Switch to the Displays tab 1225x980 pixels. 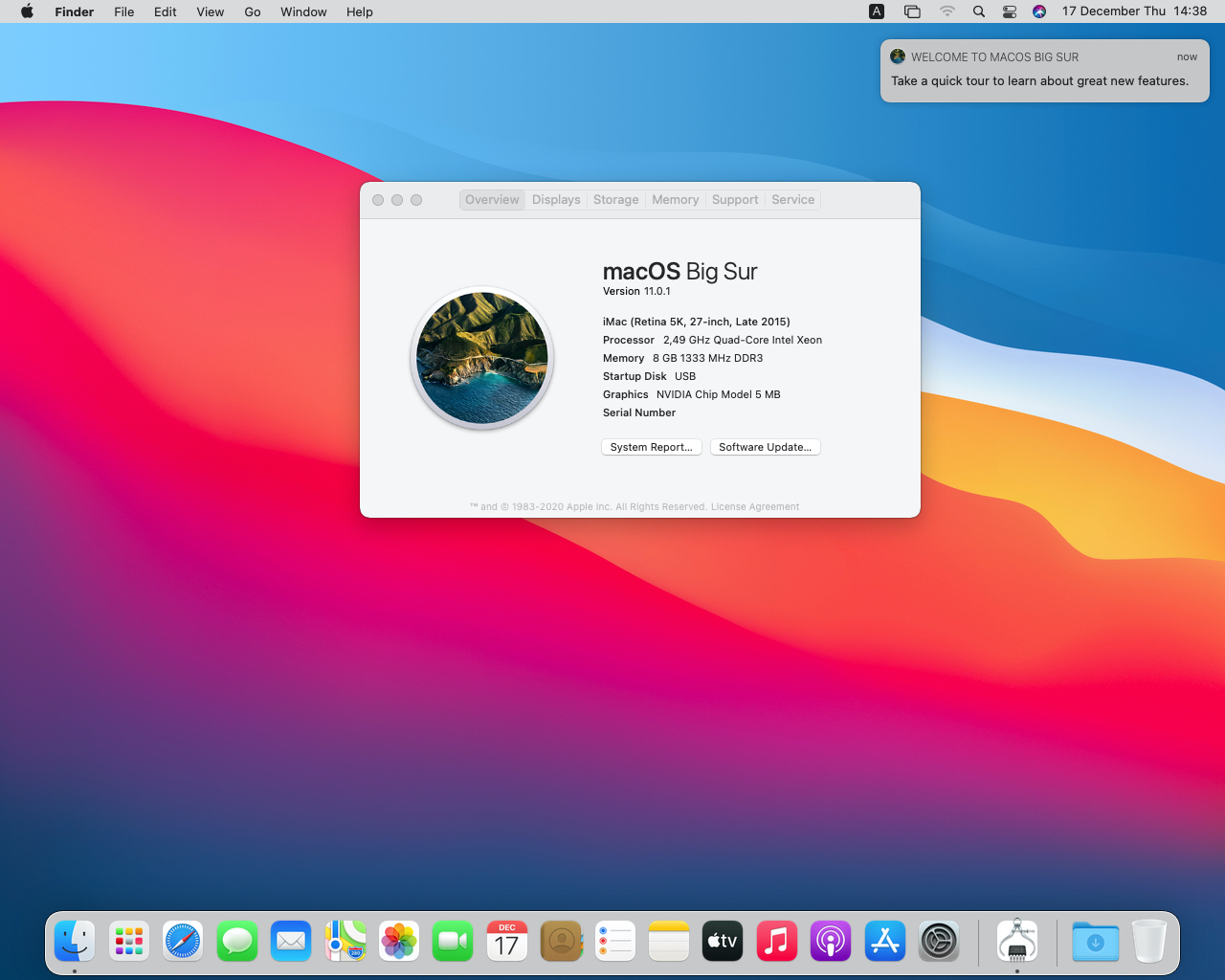[x=556, y=200]
